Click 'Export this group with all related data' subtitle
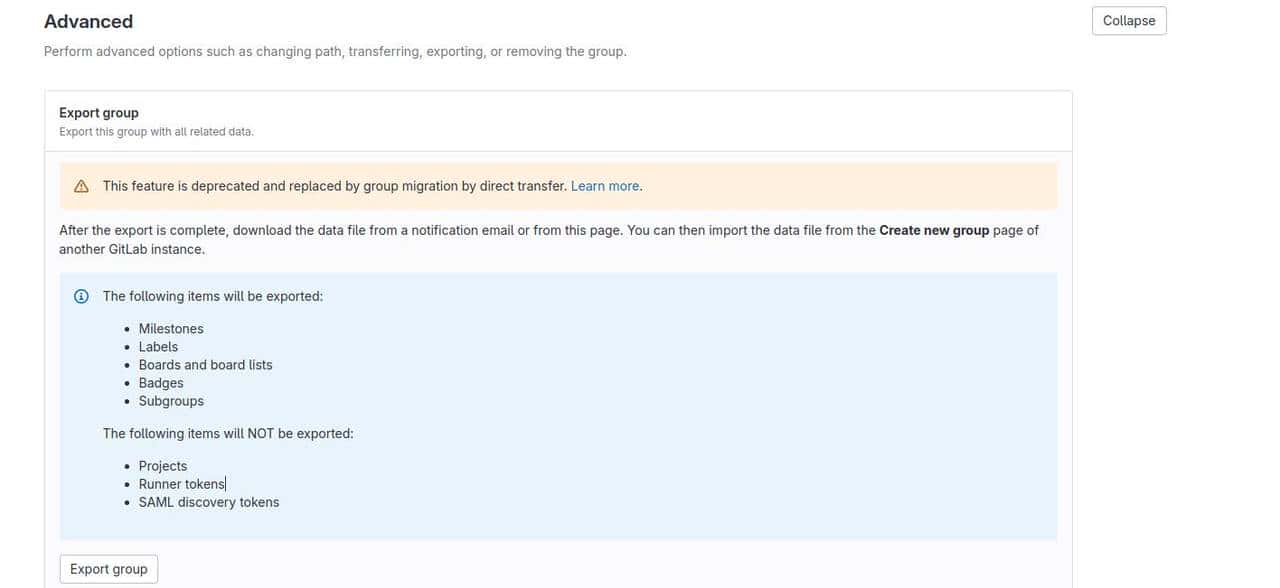The height and width of the screenshot is (588, 1280). click(x=156, y=132)
